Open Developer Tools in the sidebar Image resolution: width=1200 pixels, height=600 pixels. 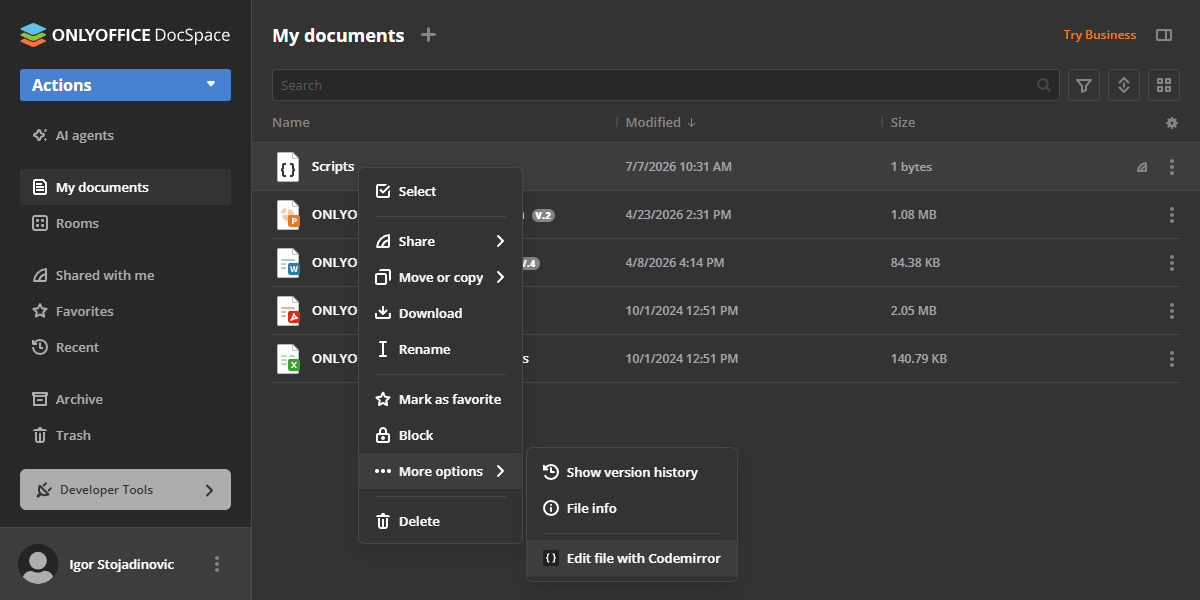tap(125, 490)
